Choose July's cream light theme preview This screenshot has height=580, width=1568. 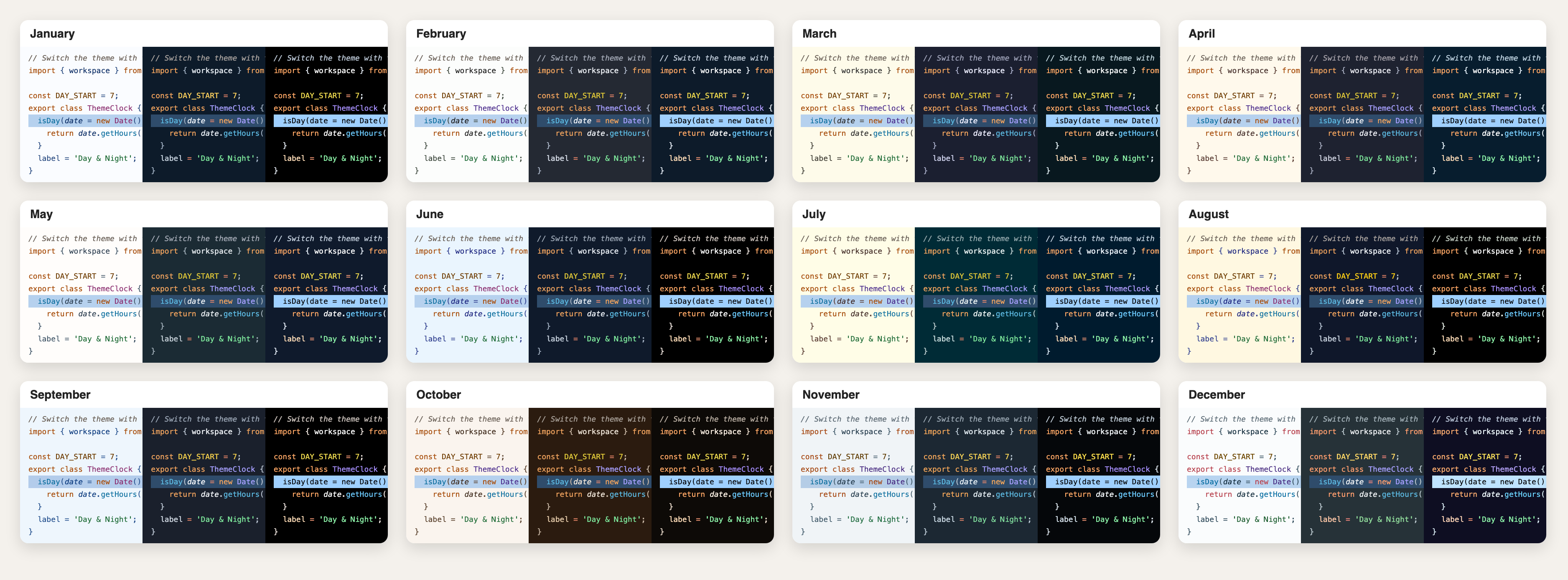(853, 295)
